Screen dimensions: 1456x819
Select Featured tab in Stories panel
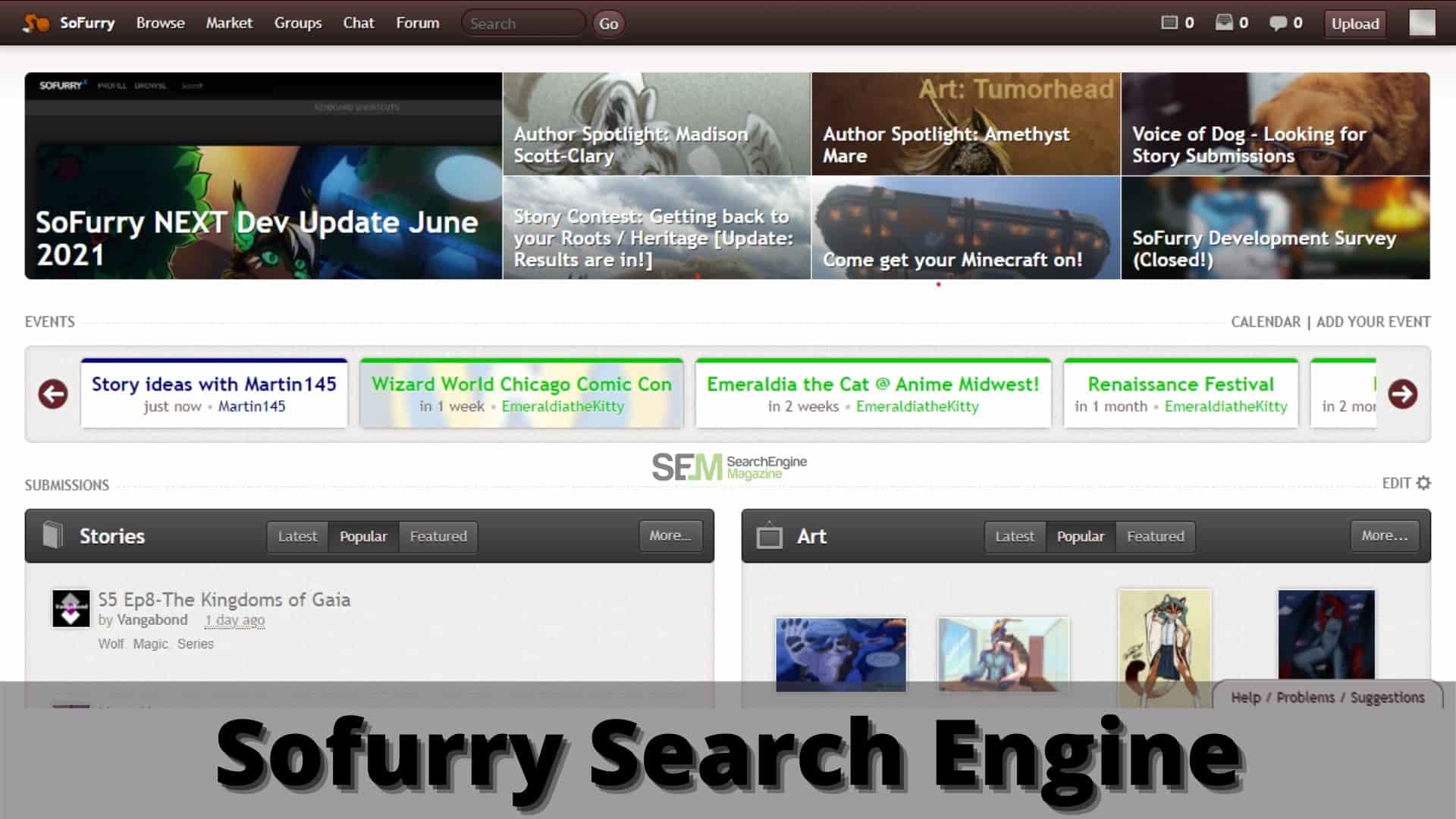pos(438,536)
